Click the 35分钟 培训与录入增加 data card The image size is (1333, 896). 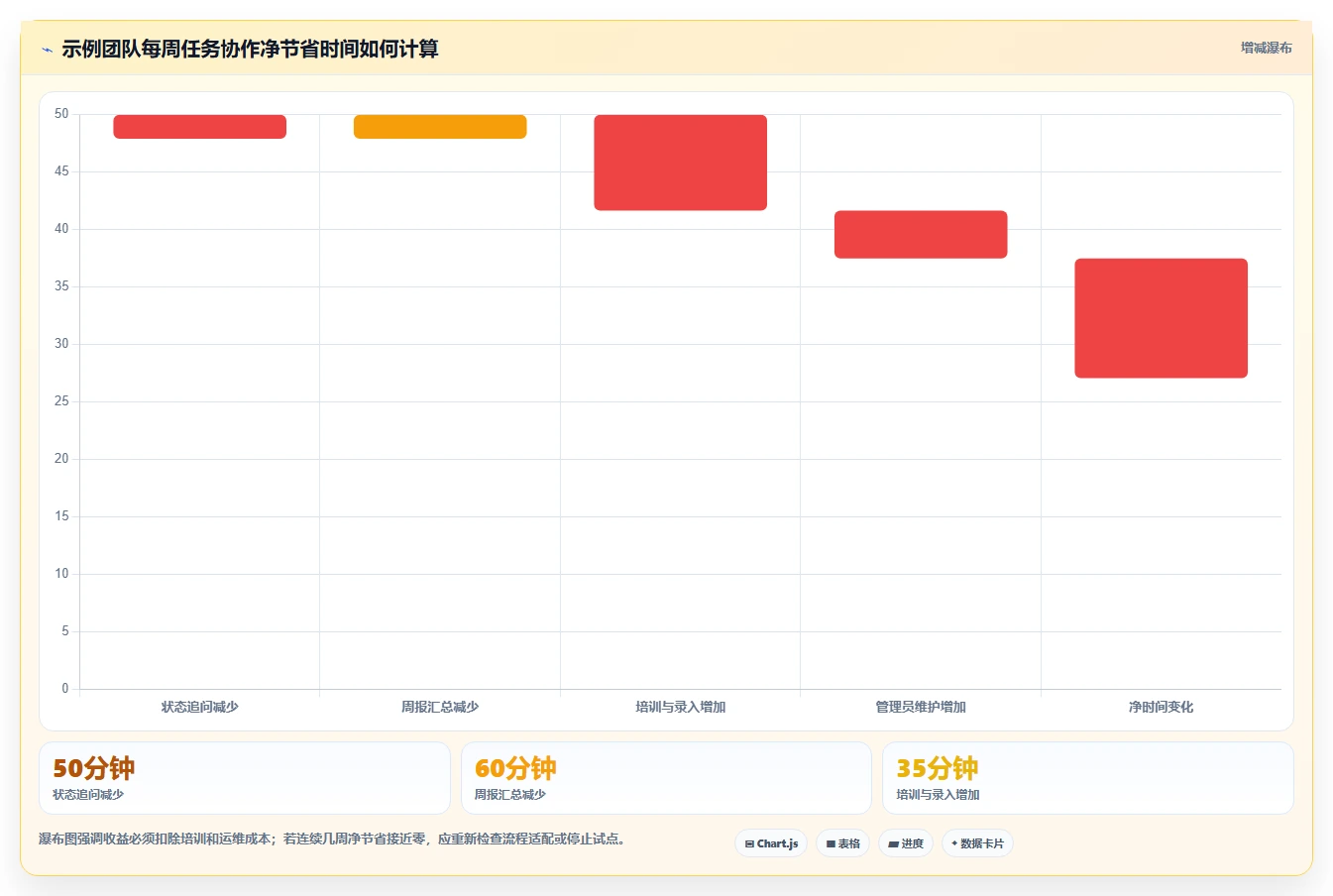coord(1088,778)
